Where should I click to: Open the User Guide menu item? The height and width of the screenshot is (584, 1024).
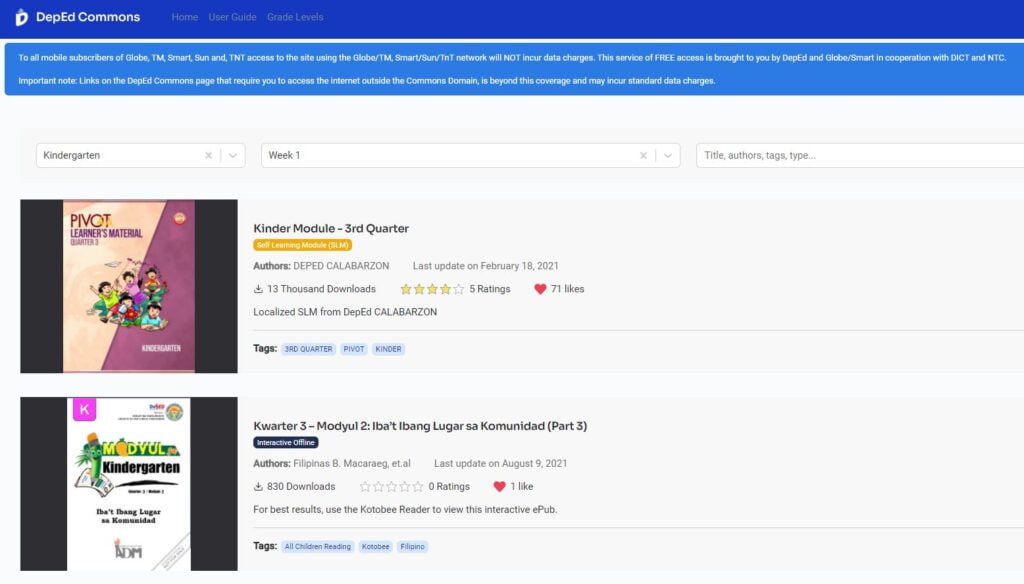232,17
